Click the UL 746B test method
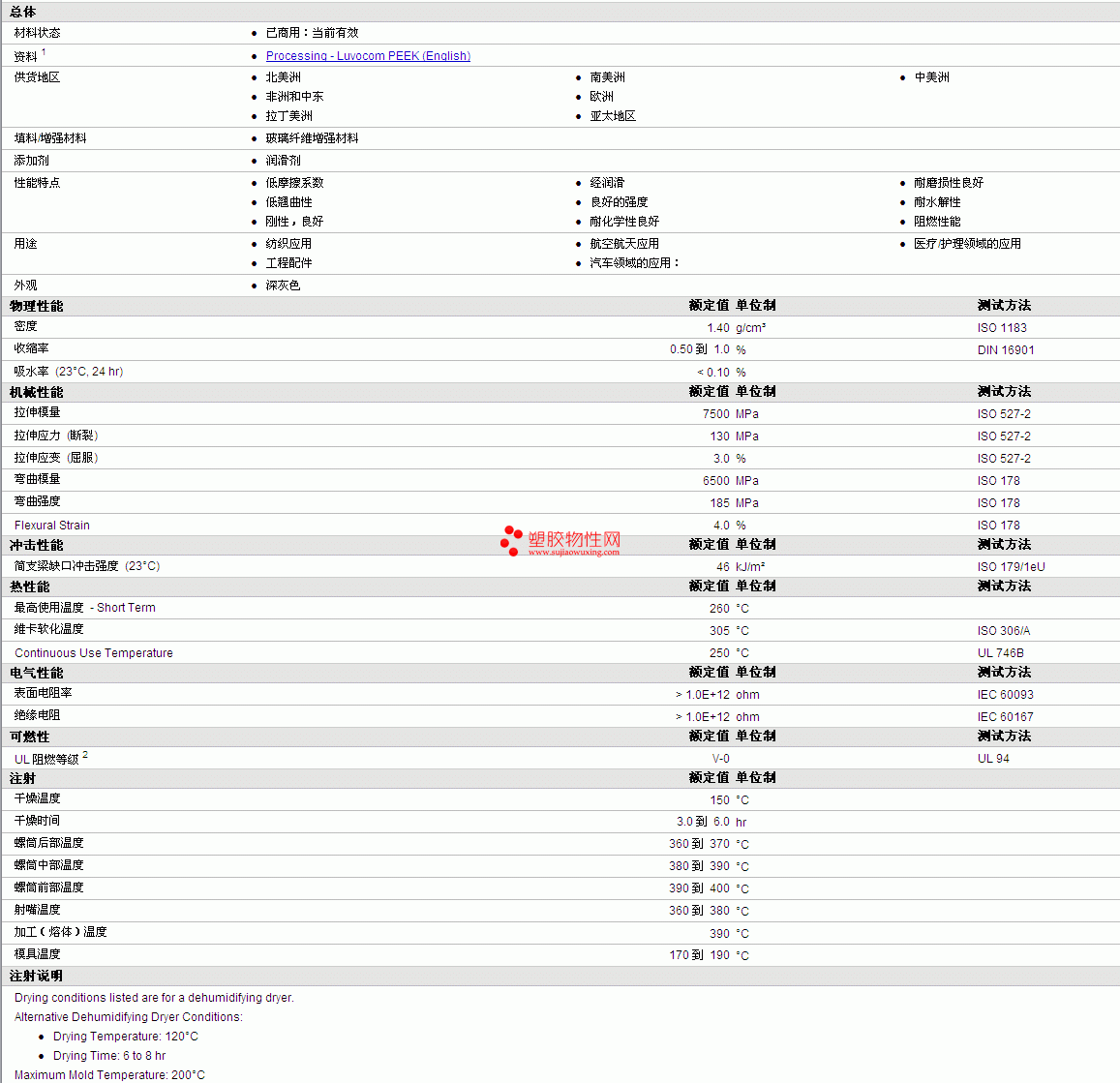The height and width of the screenshot is (1083, 1120). click(x=1001, y=652)
